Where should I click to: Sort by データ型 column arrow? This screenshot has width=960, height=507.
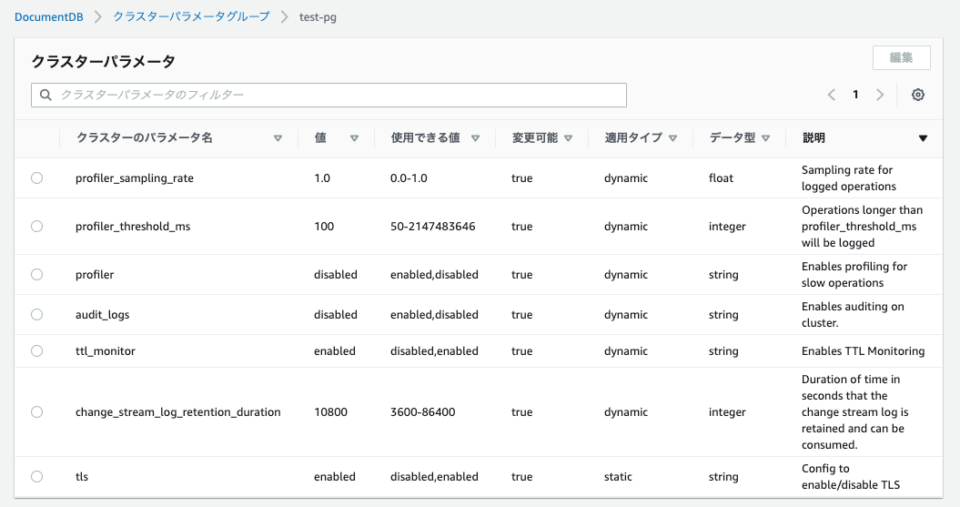pos(765,138)
